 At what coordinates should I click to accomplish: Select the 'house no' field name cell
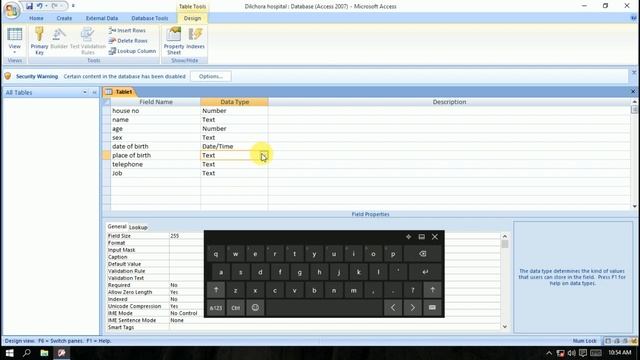click(x=156, y=111)
